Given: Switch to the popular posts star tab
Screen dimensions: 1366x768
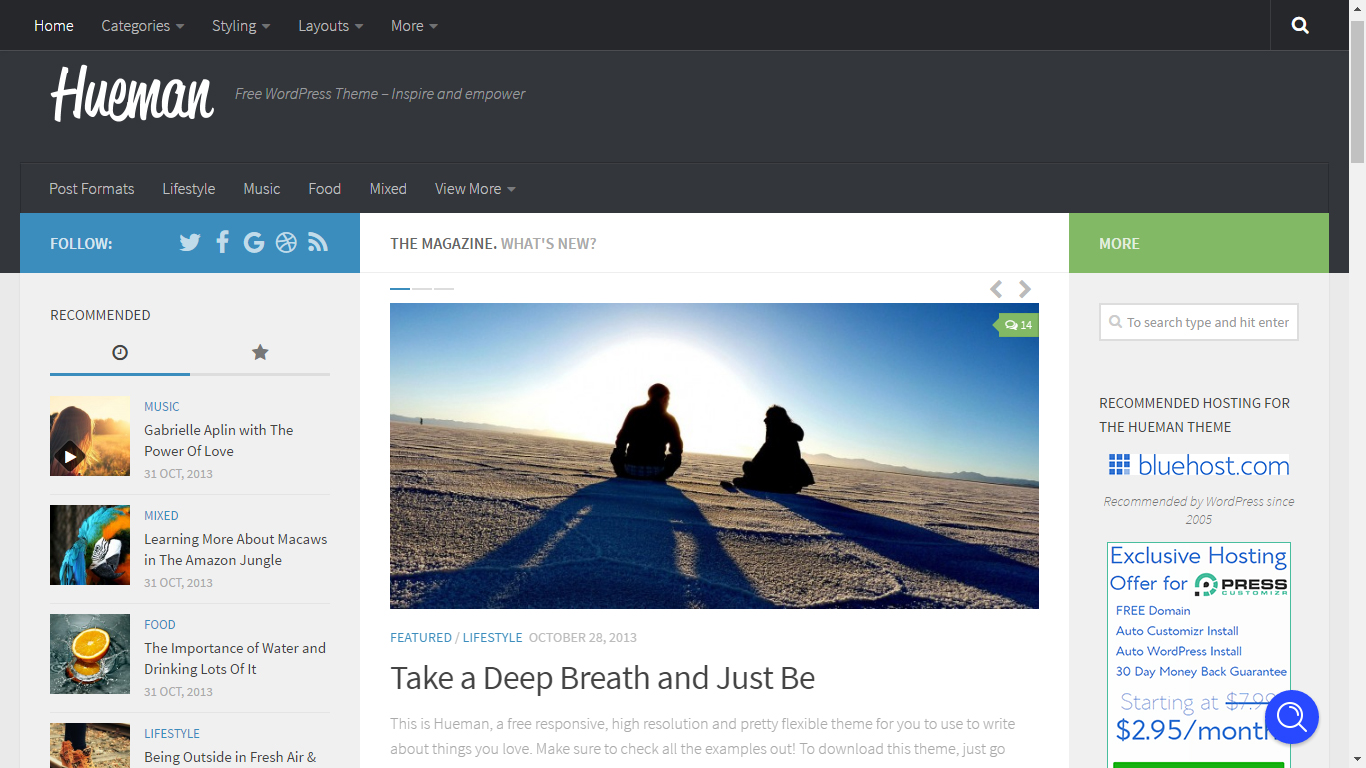Looking at the screenshot, I should click(260, 352).
